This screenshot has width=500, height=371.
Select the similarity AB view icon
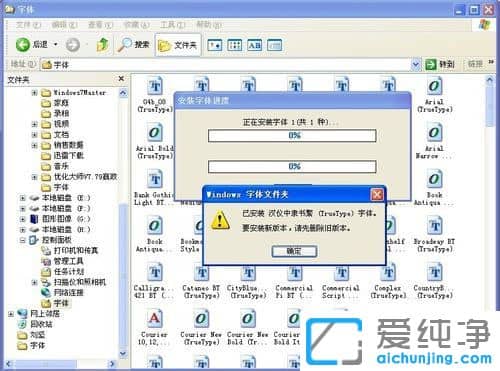[x=254, y=45]
